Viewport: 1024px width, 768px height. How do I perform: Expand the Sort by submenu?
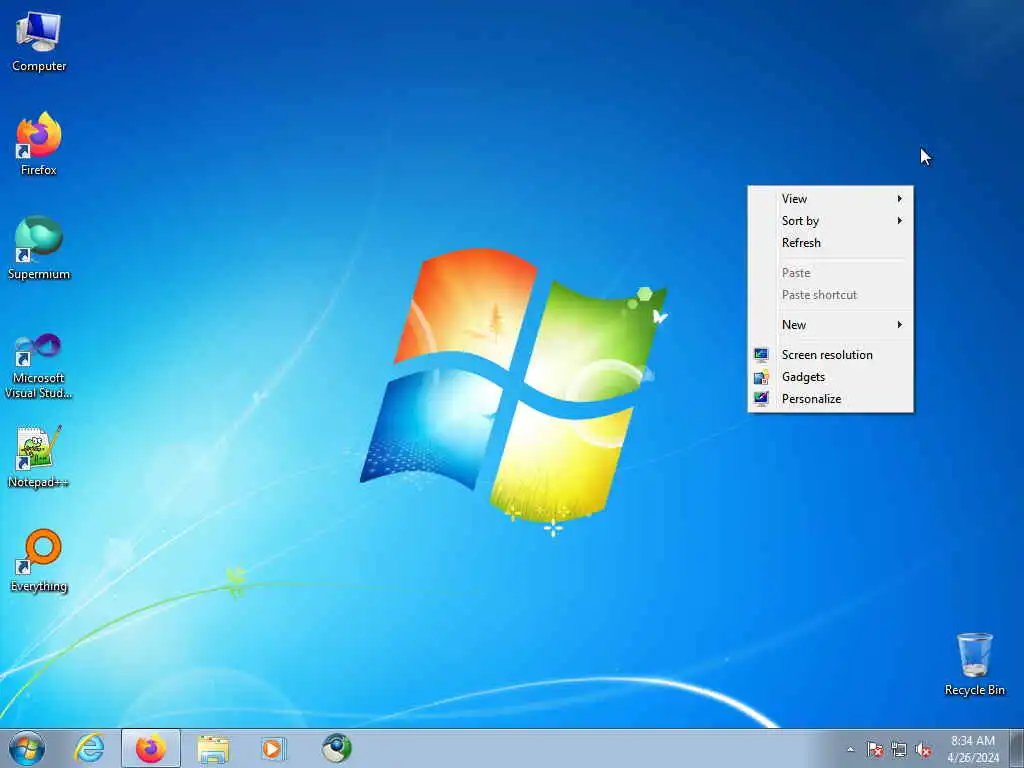831,221
